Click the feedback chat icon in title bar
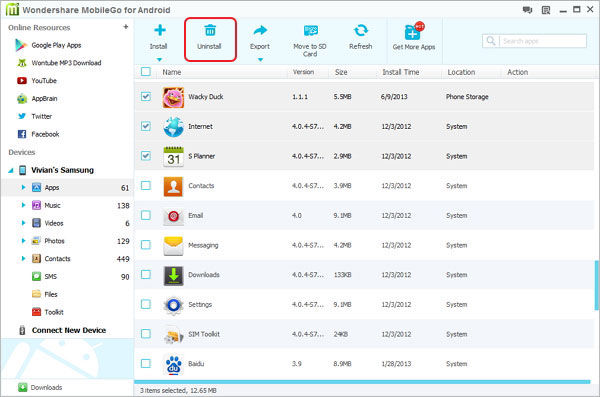600x397 pixels. (x=528, y=10)
